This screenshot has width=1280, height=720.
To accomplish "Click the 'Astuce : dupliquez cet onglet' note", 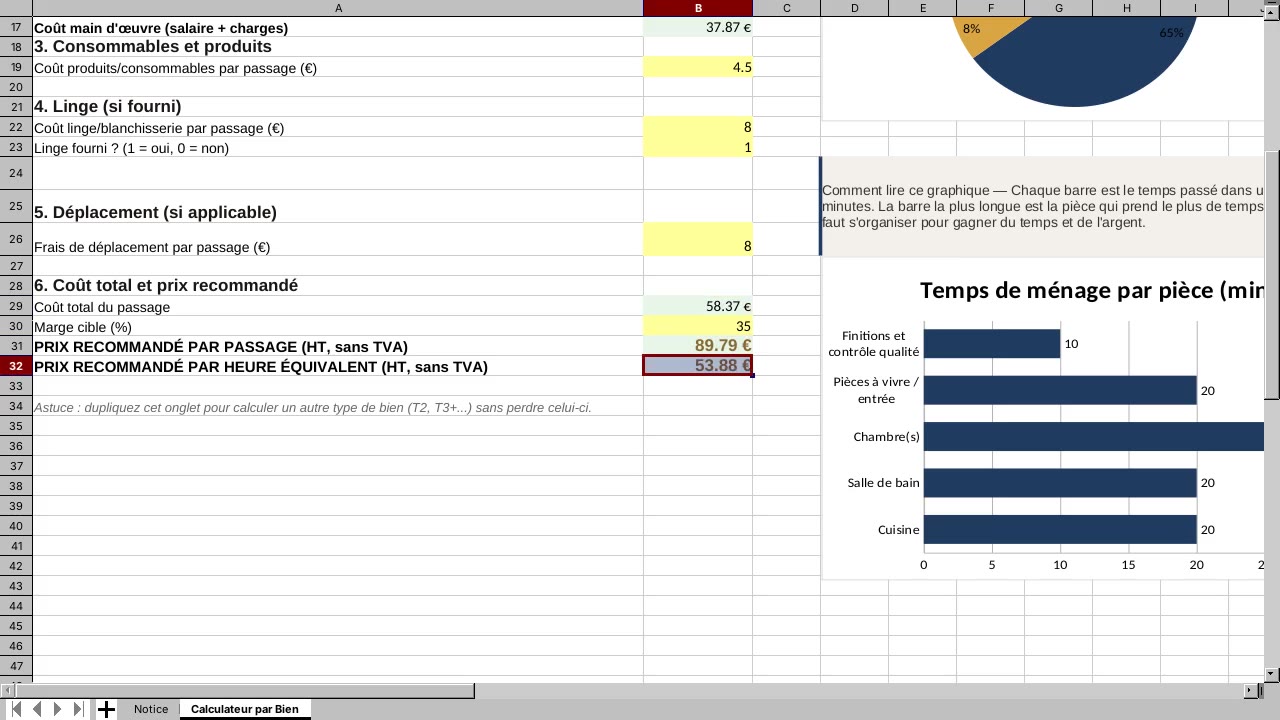I will tap(312, 407).
